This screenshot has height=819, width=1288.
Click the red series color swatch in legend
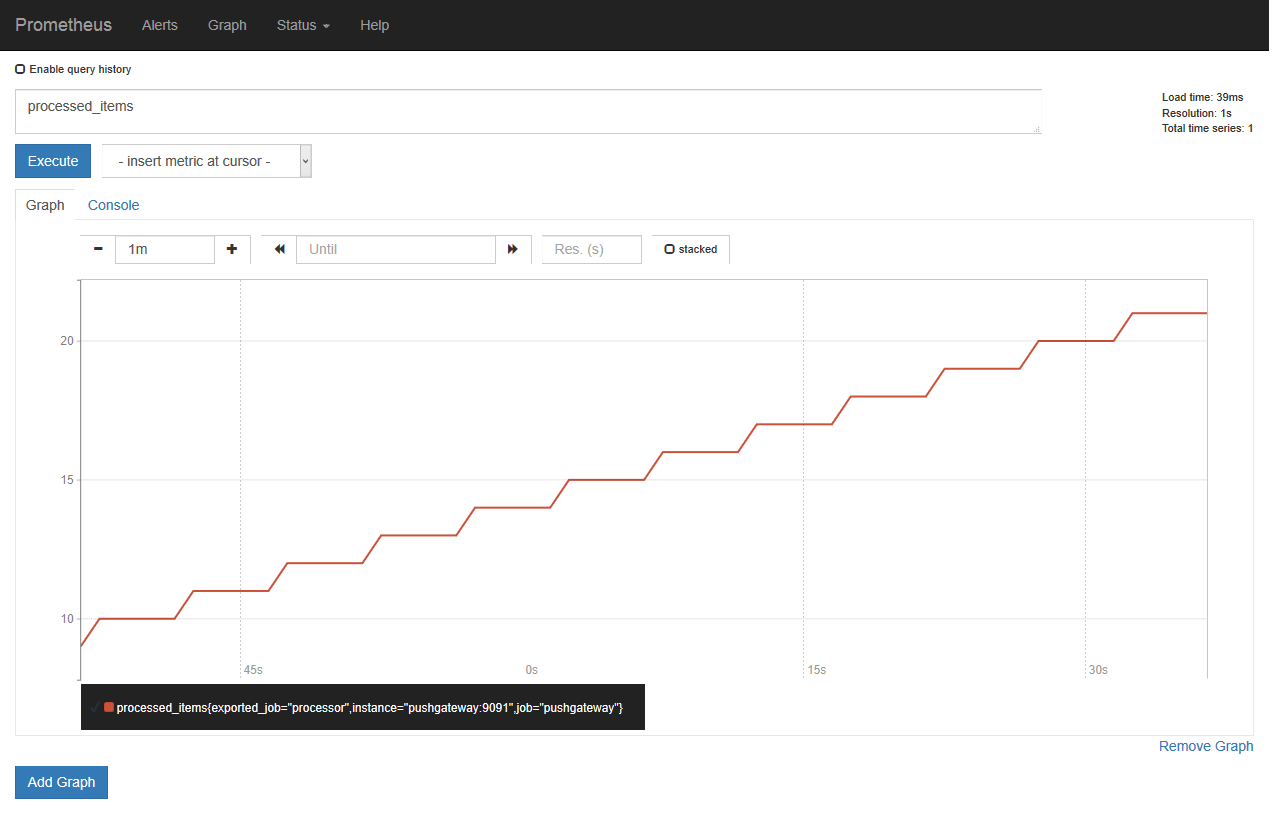[108, 707]
